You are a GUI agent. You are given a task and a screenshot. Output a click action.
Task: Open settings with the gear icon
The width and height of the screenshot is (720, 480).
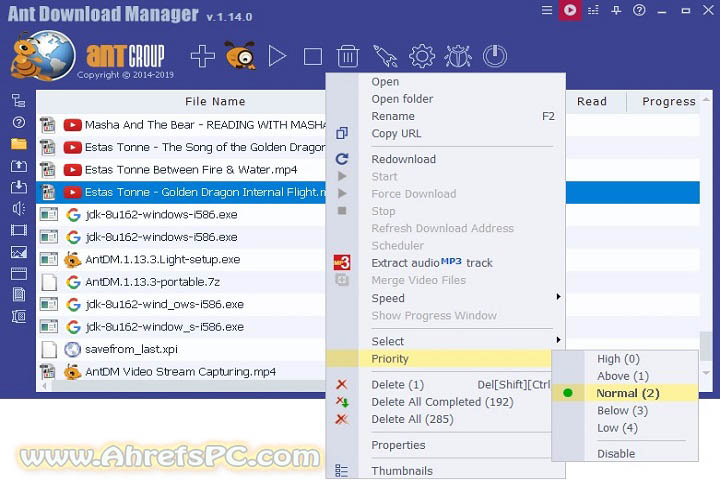tap(422, 56)
